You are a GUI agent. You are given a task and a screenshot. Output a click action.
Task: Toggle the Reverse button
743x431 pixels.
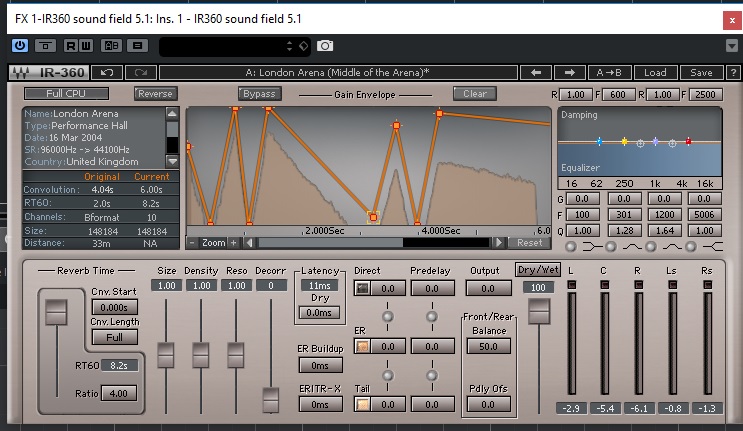point(155,94)
